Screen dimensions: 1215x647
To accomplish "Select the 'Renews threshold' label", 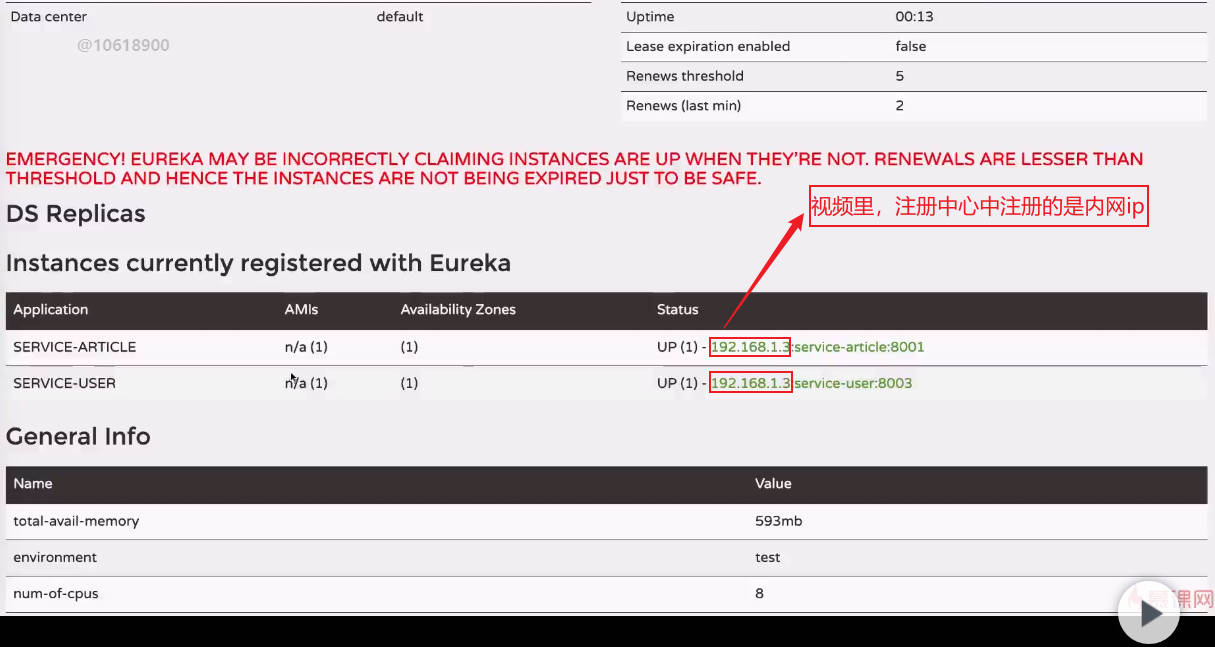I will pyautogui.click(x=685, y=76).
